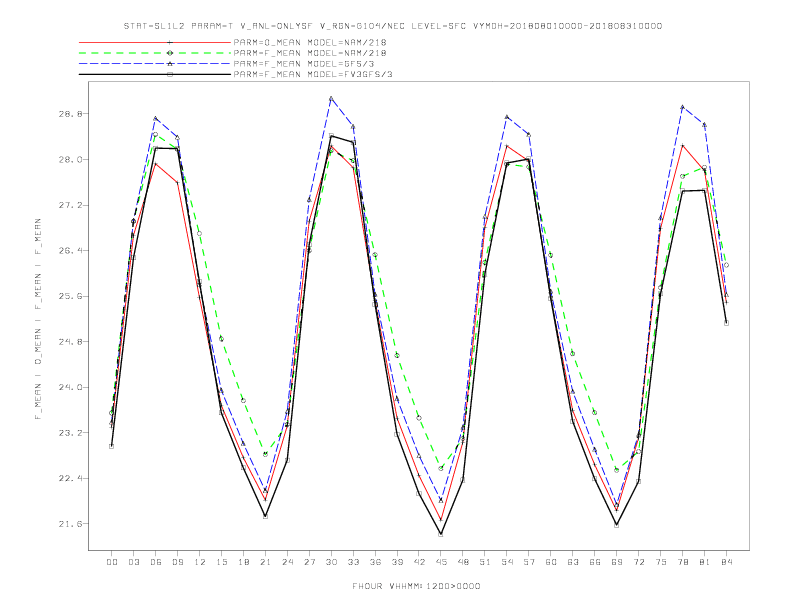The image size is (792, 612).
Task: Click x-axis forecast hour 06
Action: click(x=156, y=562)
